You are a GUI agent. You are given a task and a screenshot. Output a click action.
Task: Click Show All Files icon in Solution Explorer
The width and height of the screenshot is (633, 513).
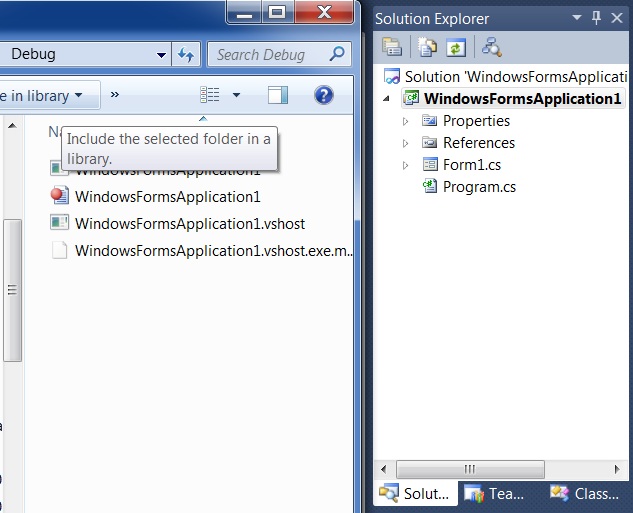427,47
